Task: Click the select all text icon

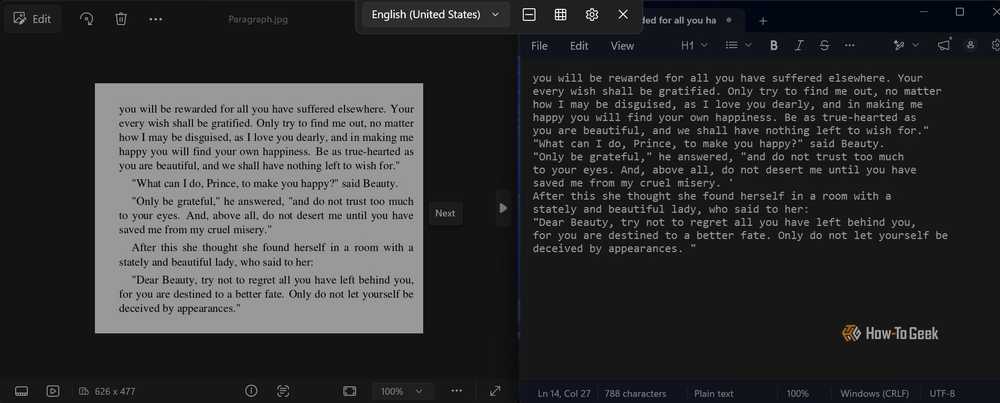Action: click(529, 15)
